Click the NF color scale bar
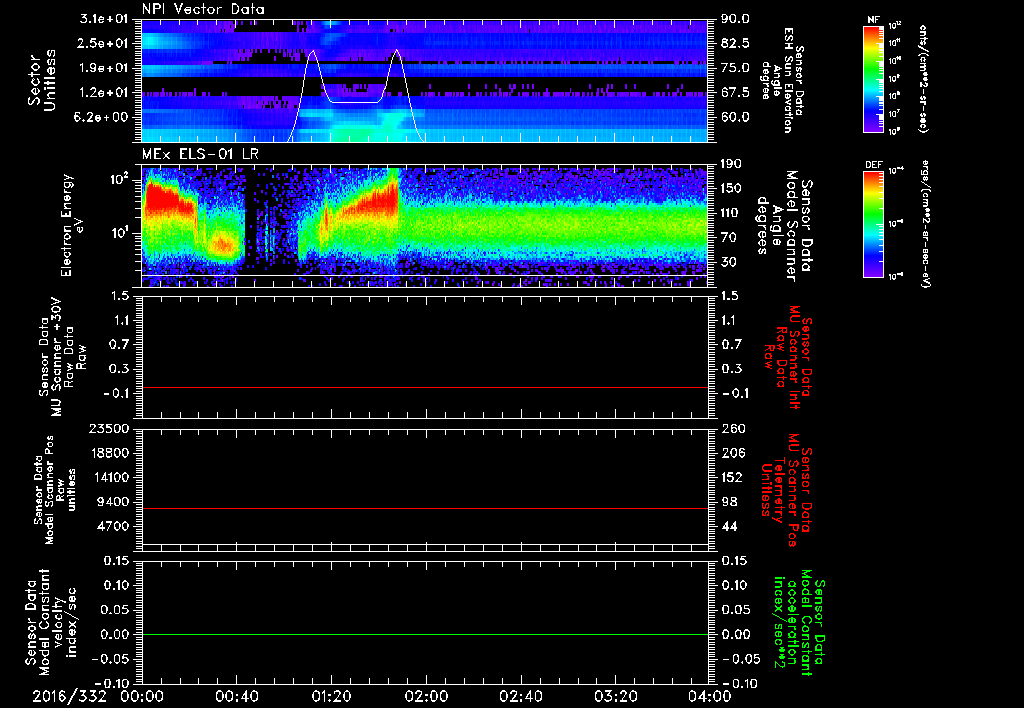Screen dimensions: 1024x708 (873, 78)
